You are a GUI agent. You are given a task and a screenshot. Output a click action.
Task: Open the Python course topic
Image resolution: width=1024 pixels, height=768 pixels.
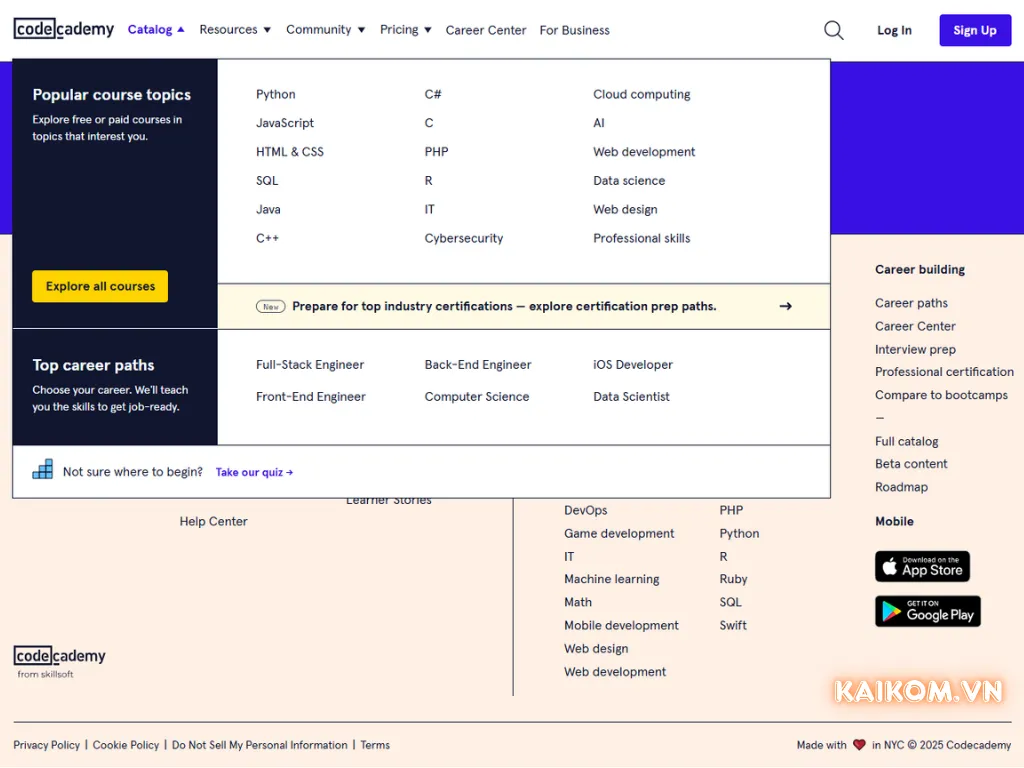275,94
